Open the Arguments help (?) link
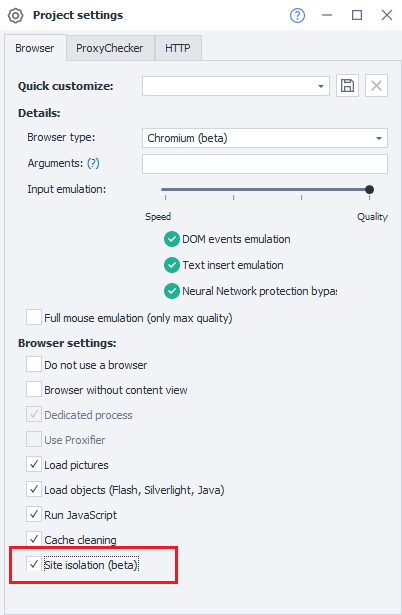Viewport: 402px width, 615px height. point(93,163)
